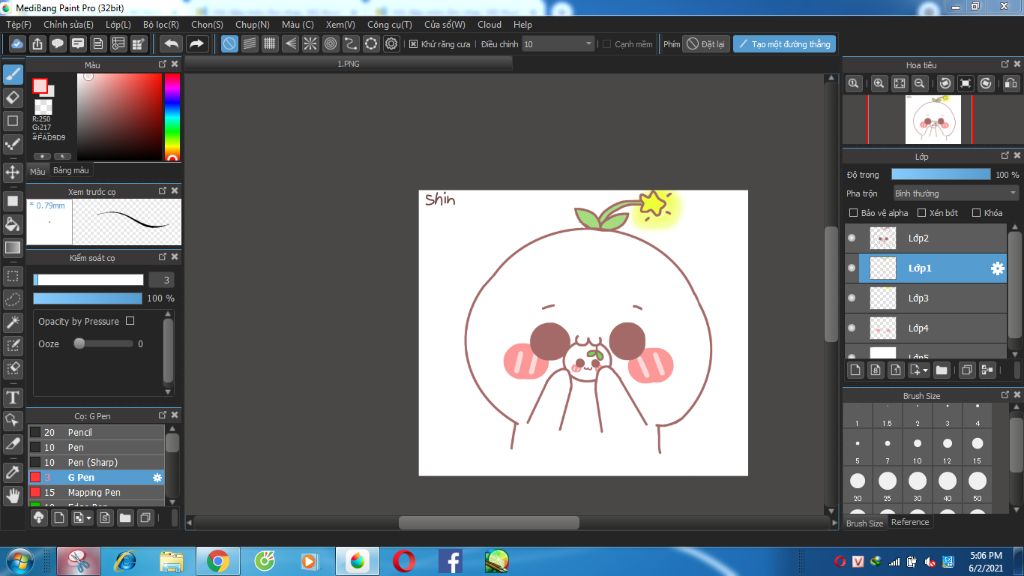Create a new layer in Layer panel
The image size is (1024, 576).
[x=856, y=370]
